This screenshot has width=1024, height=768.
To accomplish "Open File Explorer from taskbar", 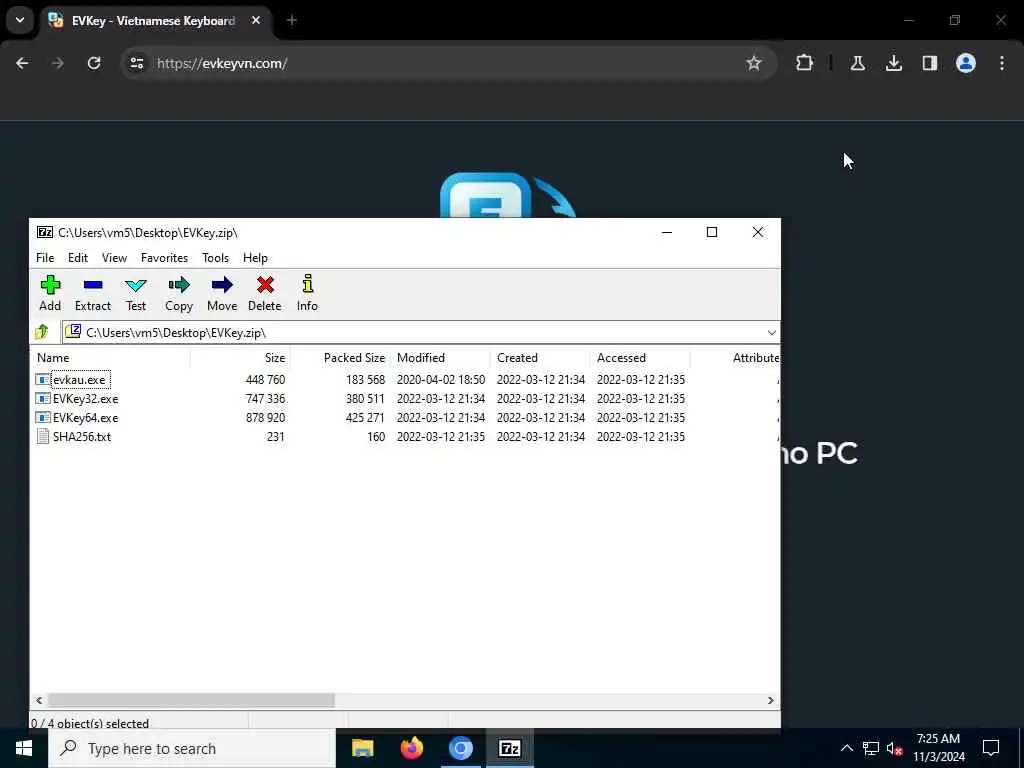I will (362, 748).
